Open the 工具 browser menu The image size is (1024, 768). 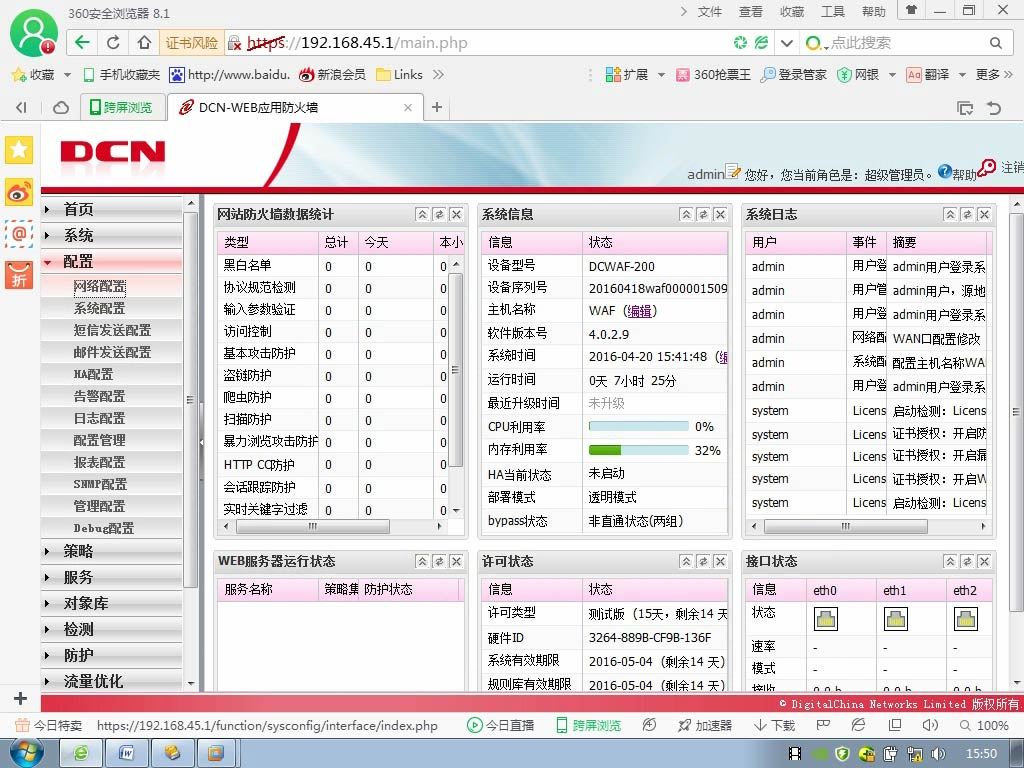point(833,12)
